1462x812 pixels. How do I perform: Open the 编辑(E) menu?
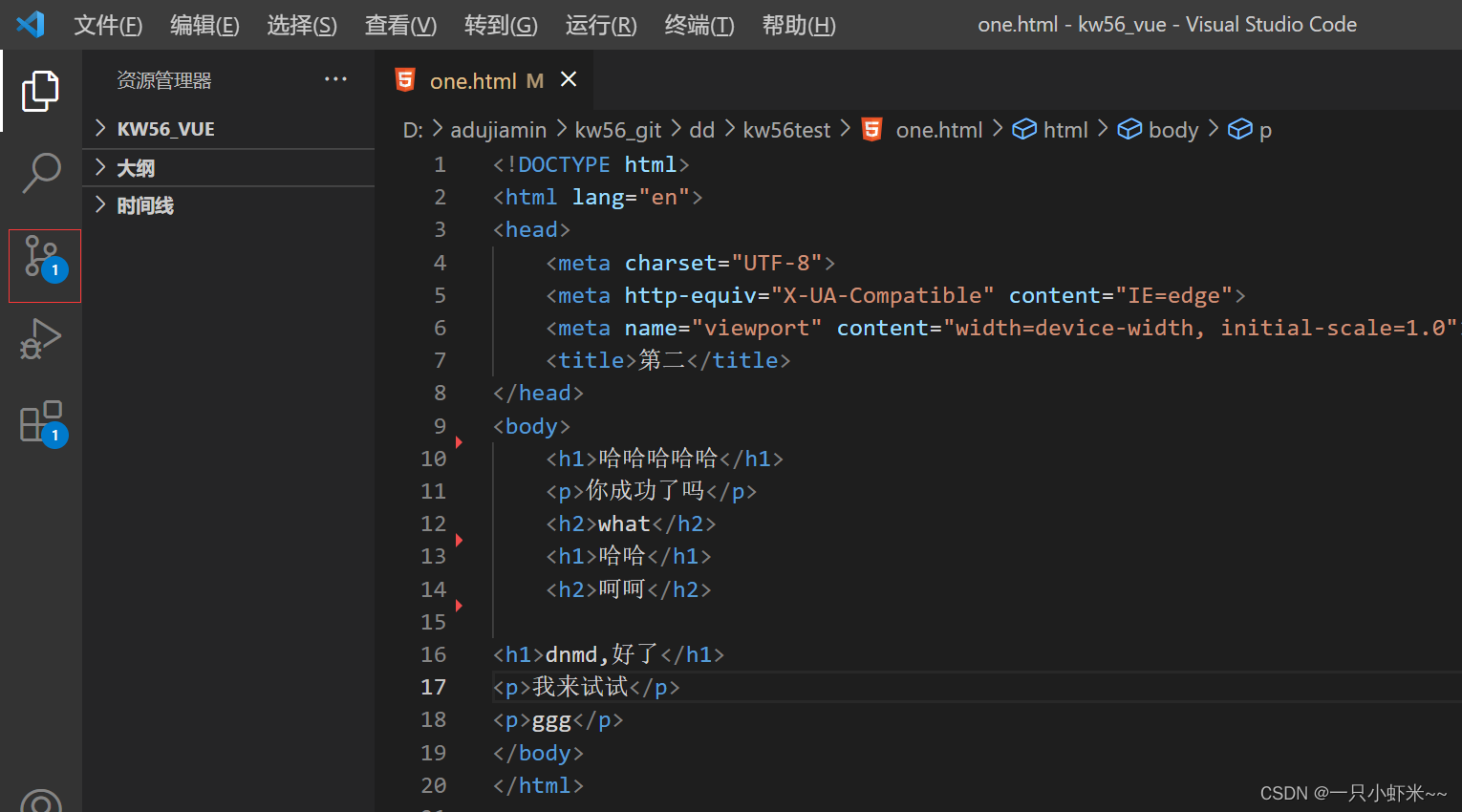tap(204, 25)
